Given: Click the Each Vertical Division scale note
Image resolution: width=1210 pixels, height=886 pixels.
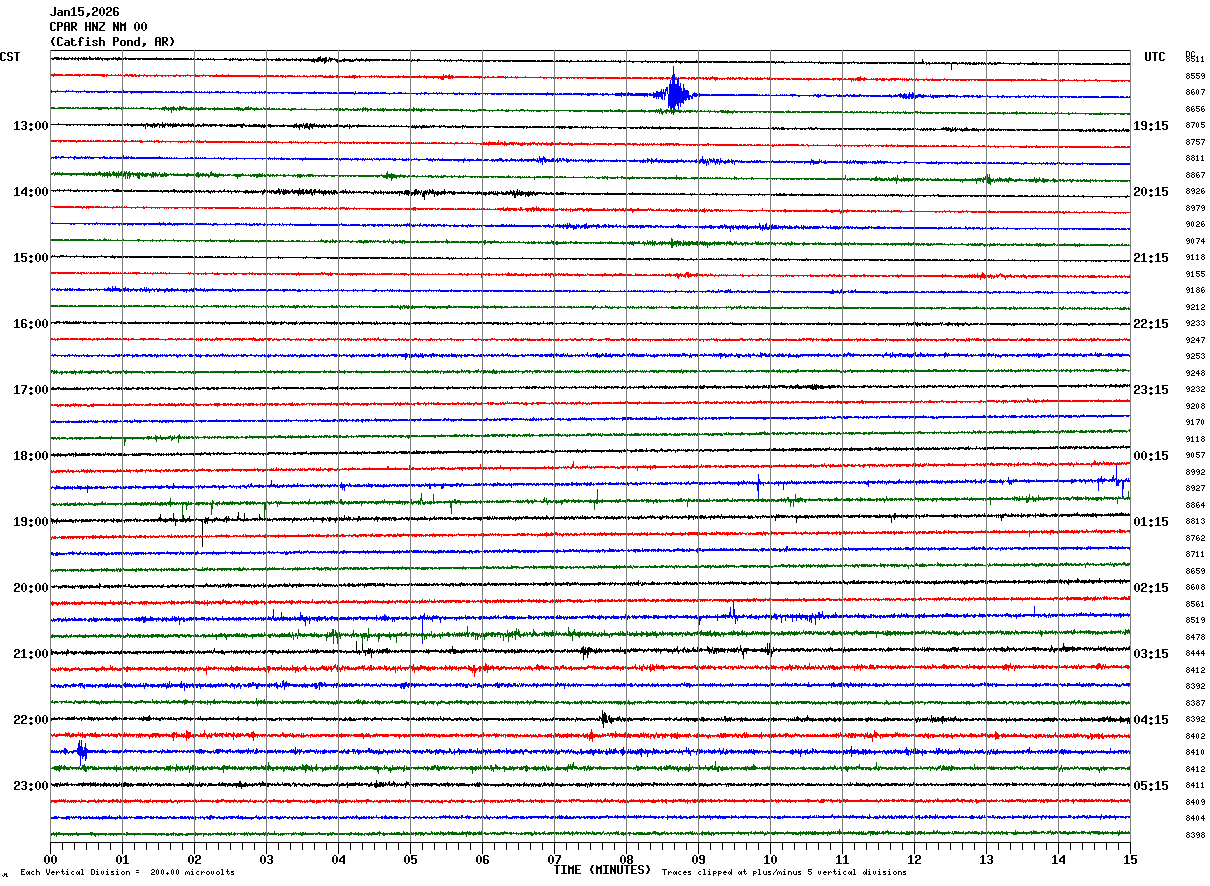Looking at the screenshot, I should tap(127, 872).
